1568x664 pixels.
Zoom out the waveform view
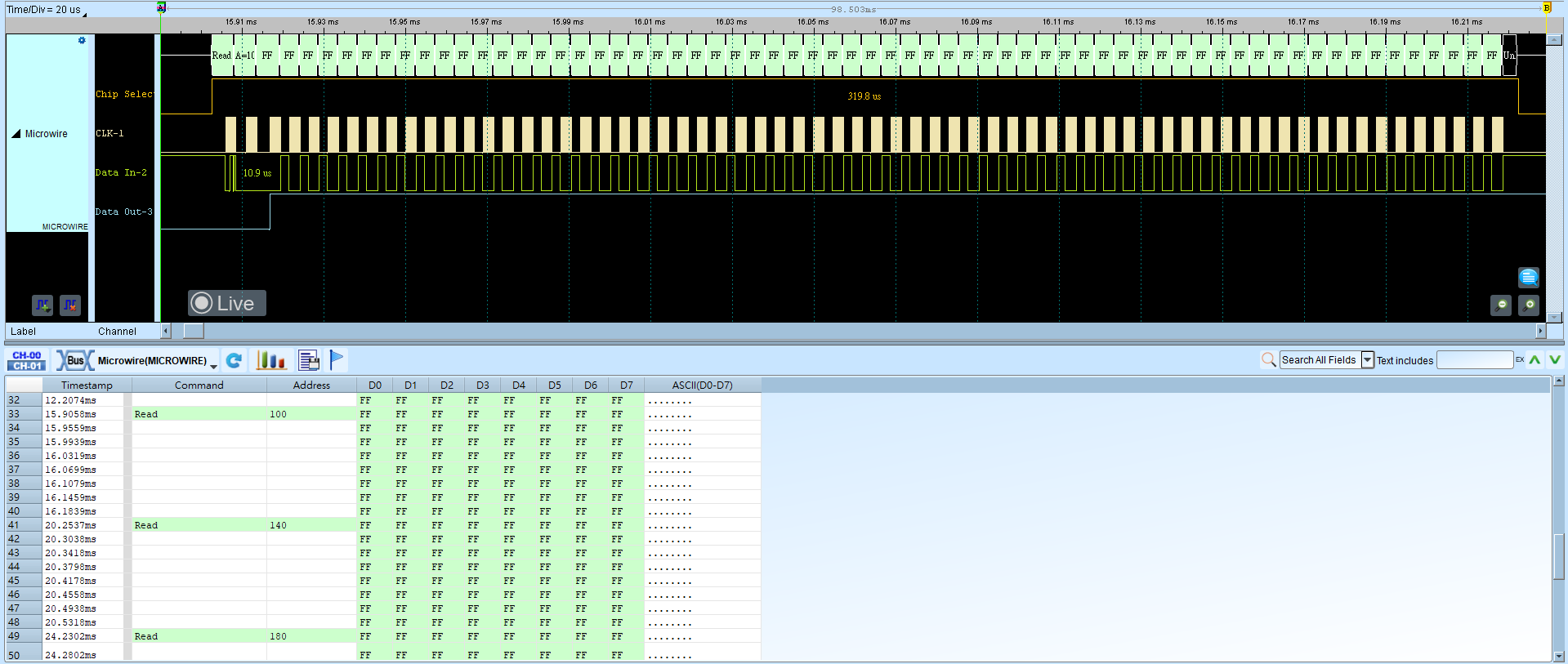[x=1501, y=305]
